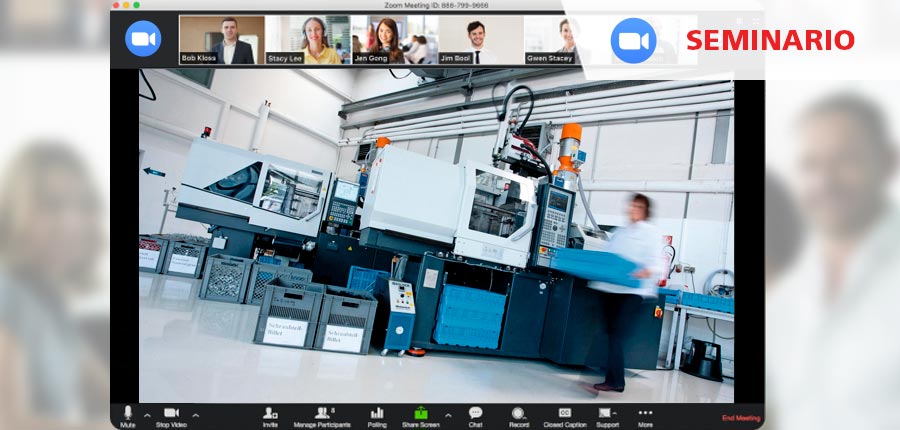Open the More options menu
The height and width of the screenshot is (430, 900).
tap(645, 413)
